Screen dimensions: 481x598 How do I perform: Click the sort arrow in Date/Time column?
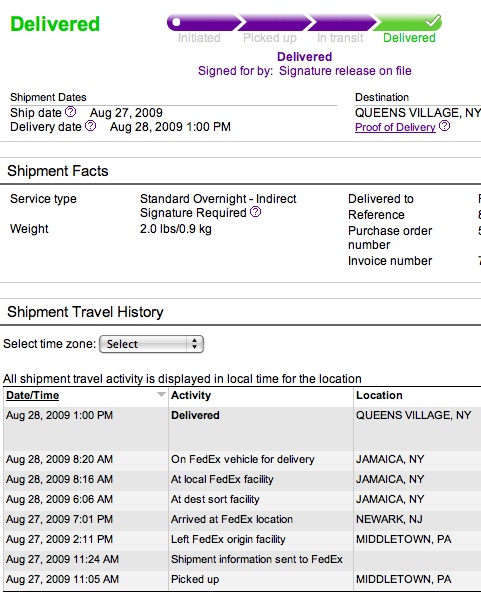point(161,394)
